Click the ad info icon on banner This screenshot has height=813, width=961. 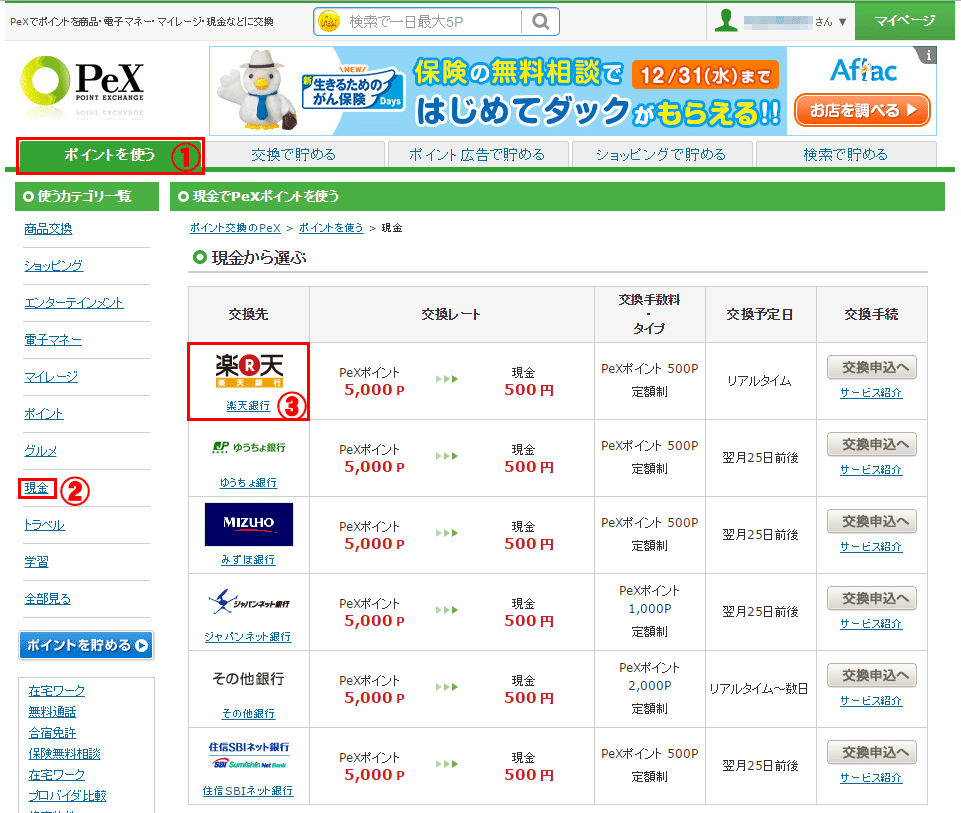point(928,55)
